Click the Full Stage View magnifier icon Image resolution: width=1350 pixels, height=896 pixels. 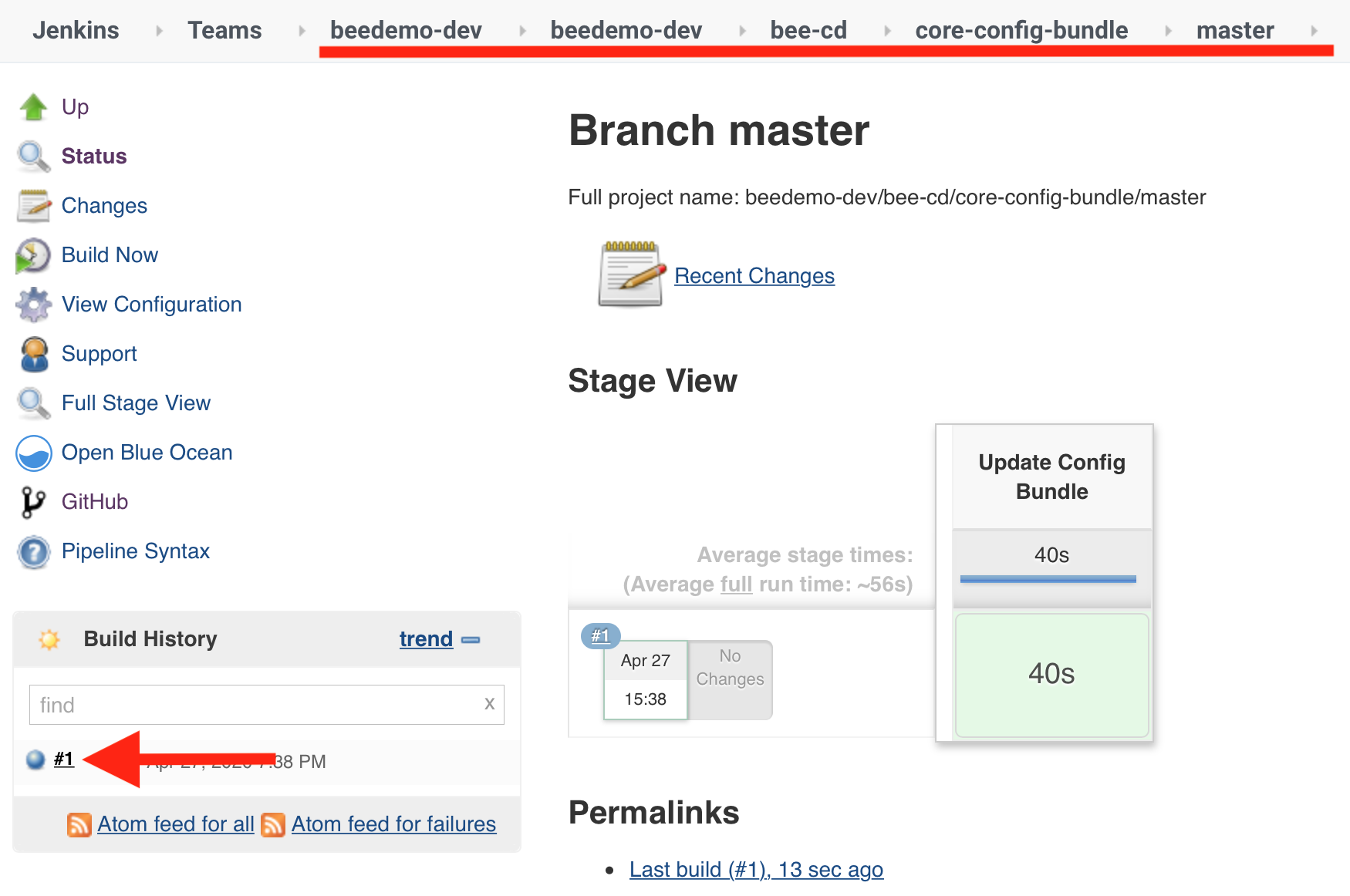click(x=34, y=403)
